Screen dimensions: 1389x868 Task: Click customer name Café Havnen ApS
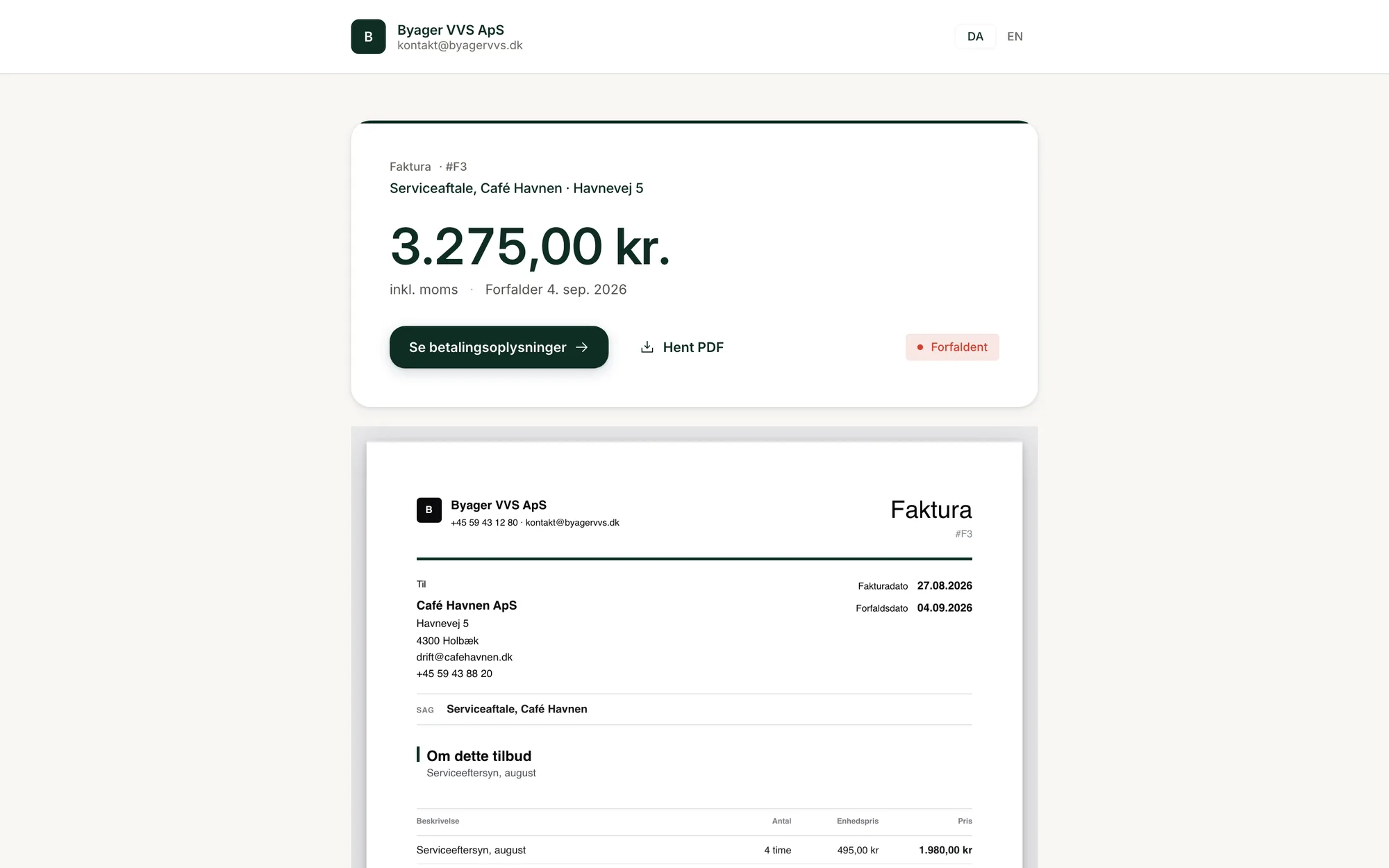point(467,606)
